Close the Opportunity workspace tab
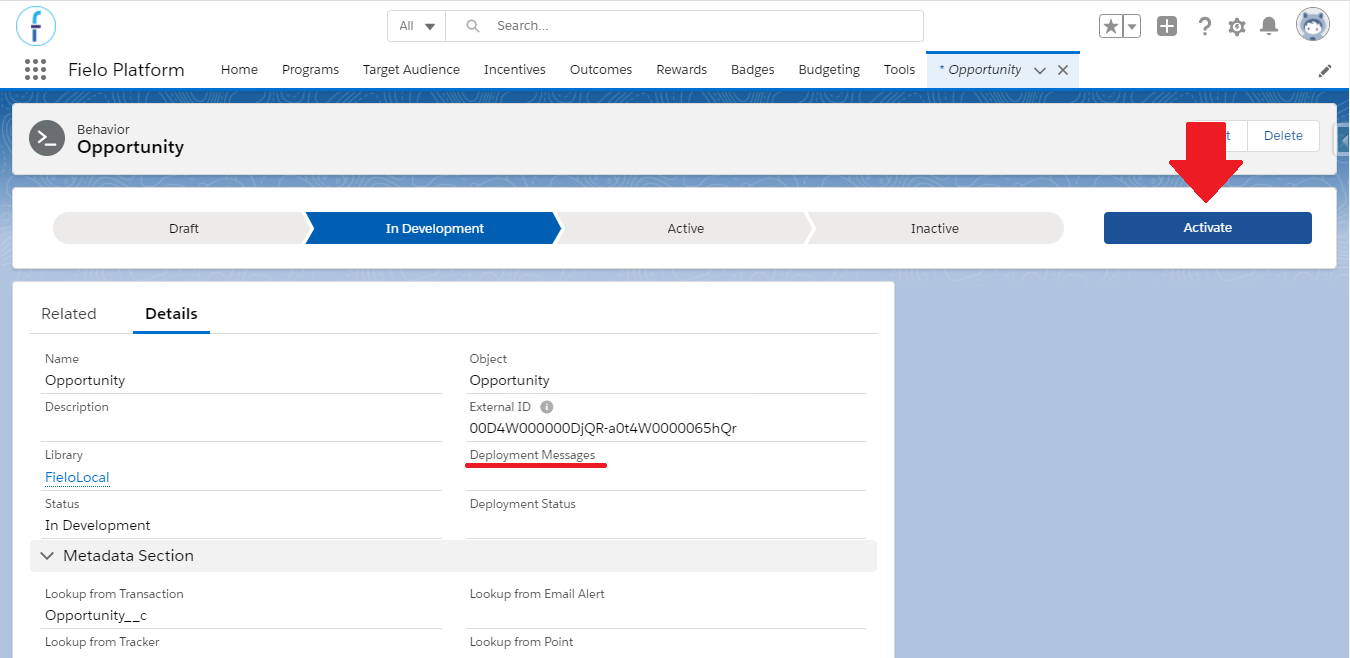 (1063, 70)
